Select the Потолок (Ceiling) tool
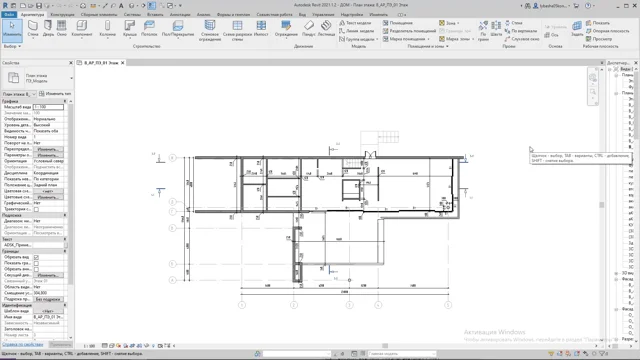This screenshot has height=360, width=640. click(149, 29)
